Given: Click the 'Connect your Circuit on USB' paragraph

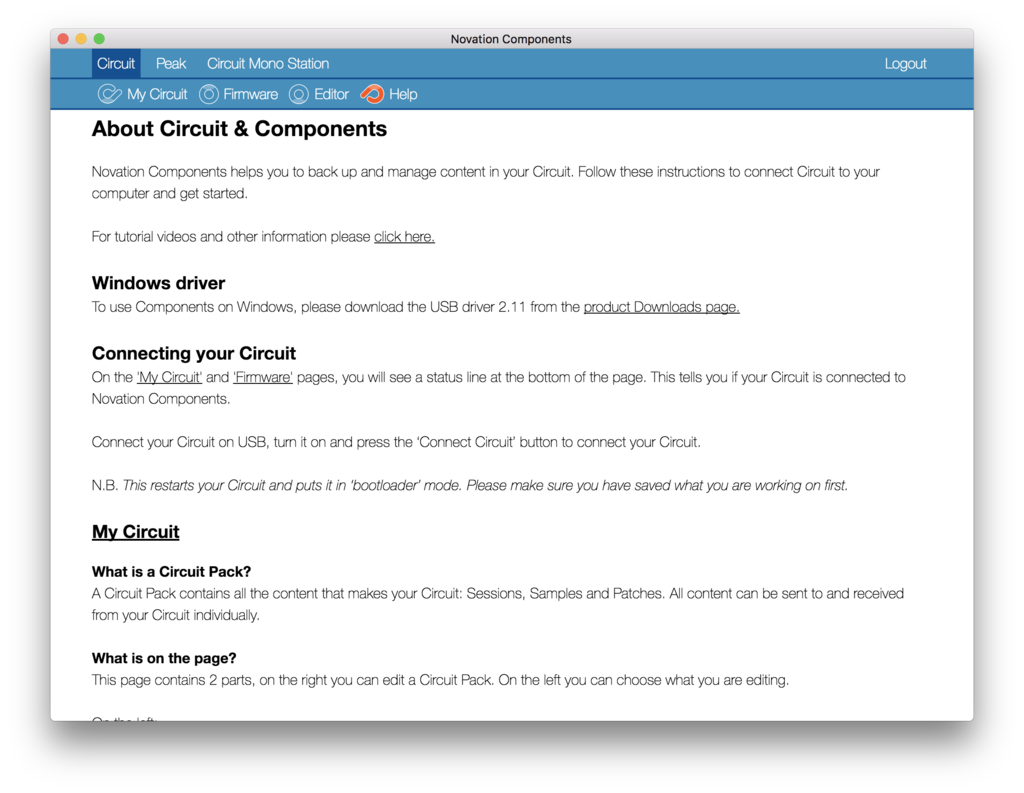Looking at the screenshot, I should (x=396, y=442).
